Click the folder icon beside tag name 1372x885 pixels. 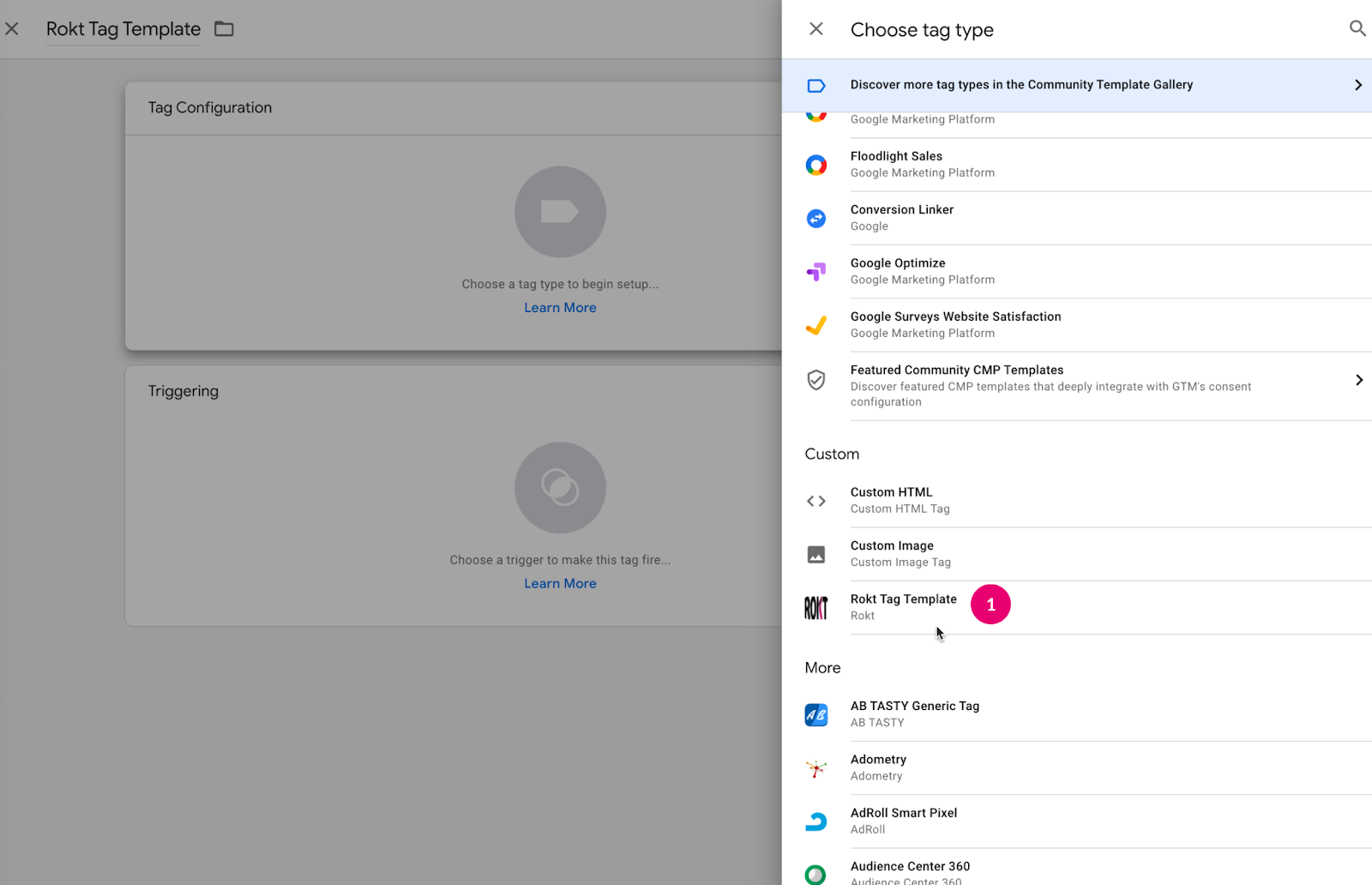pyautogui.click(x=224, y=29)
